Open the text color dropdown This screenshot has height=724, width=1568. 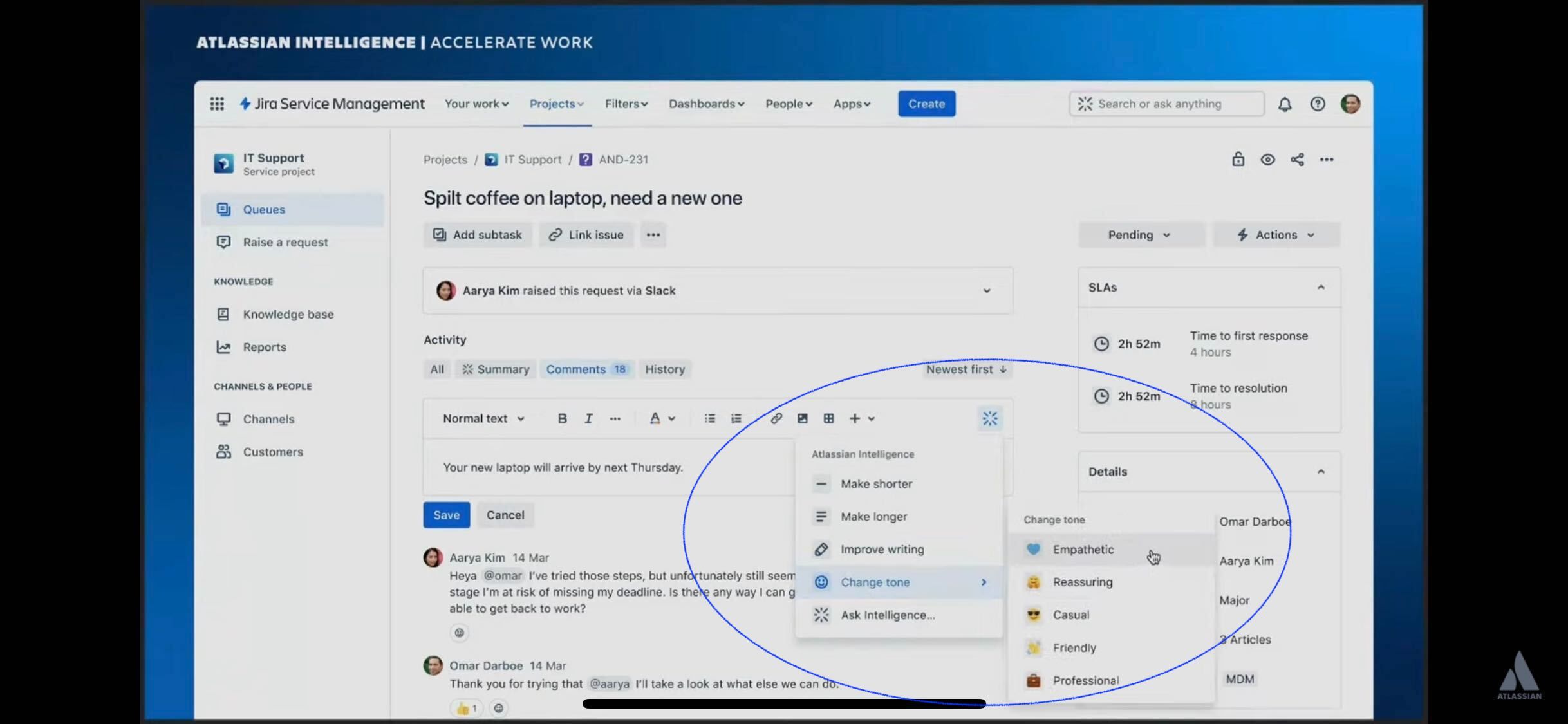pos(662,418)
